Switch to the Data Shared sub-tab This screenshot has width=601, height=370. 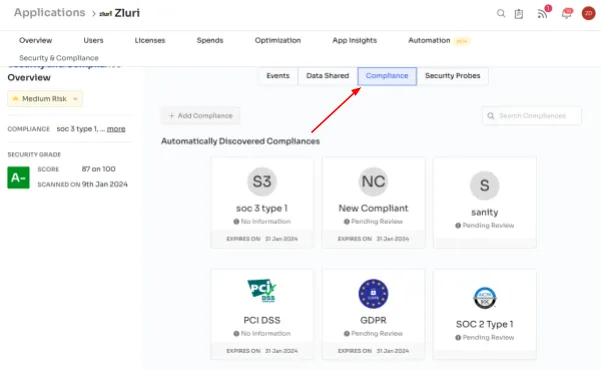(327, 76)
